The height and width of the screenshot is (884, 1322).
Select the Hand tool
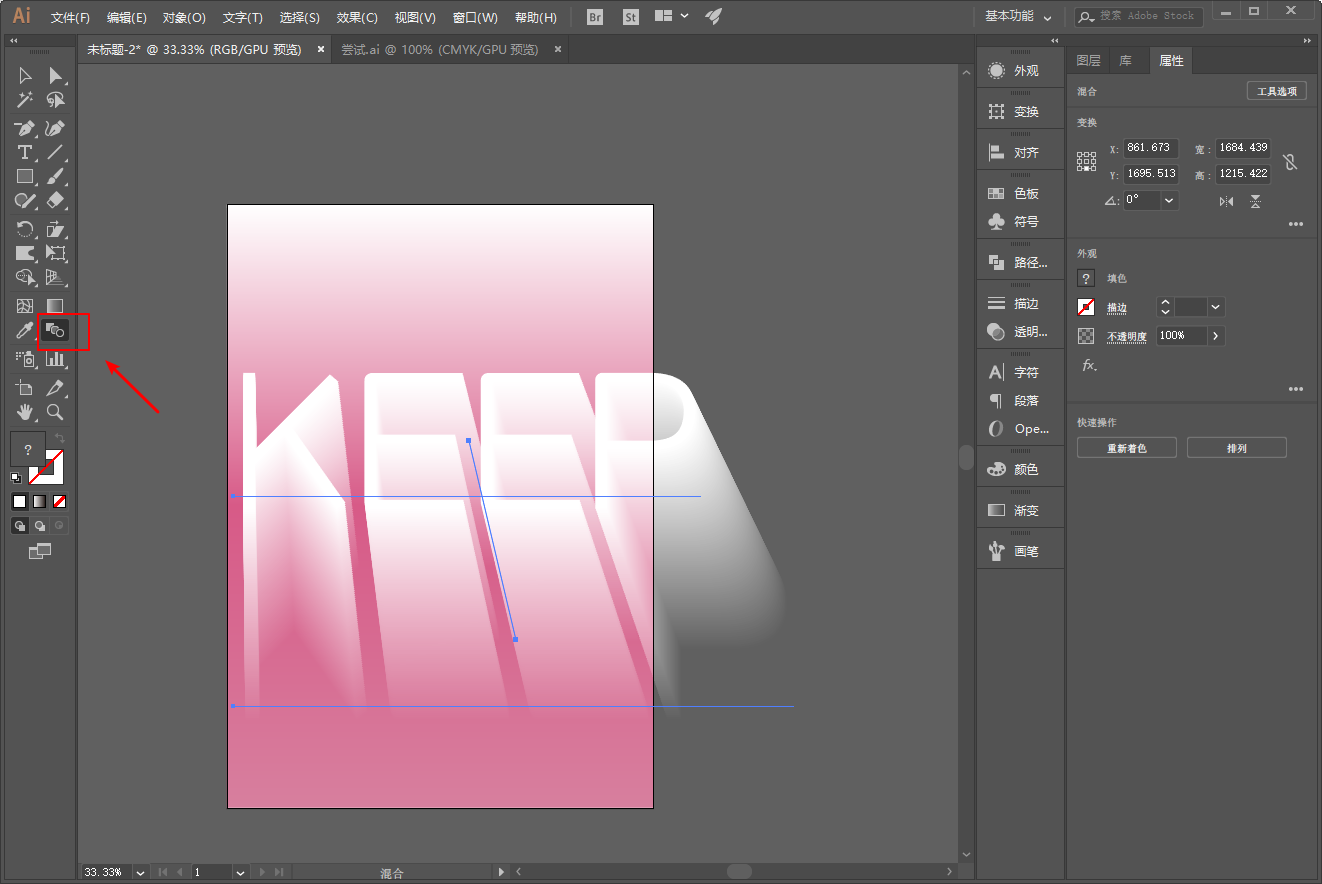pyautogui.click(x=25, y=411)
